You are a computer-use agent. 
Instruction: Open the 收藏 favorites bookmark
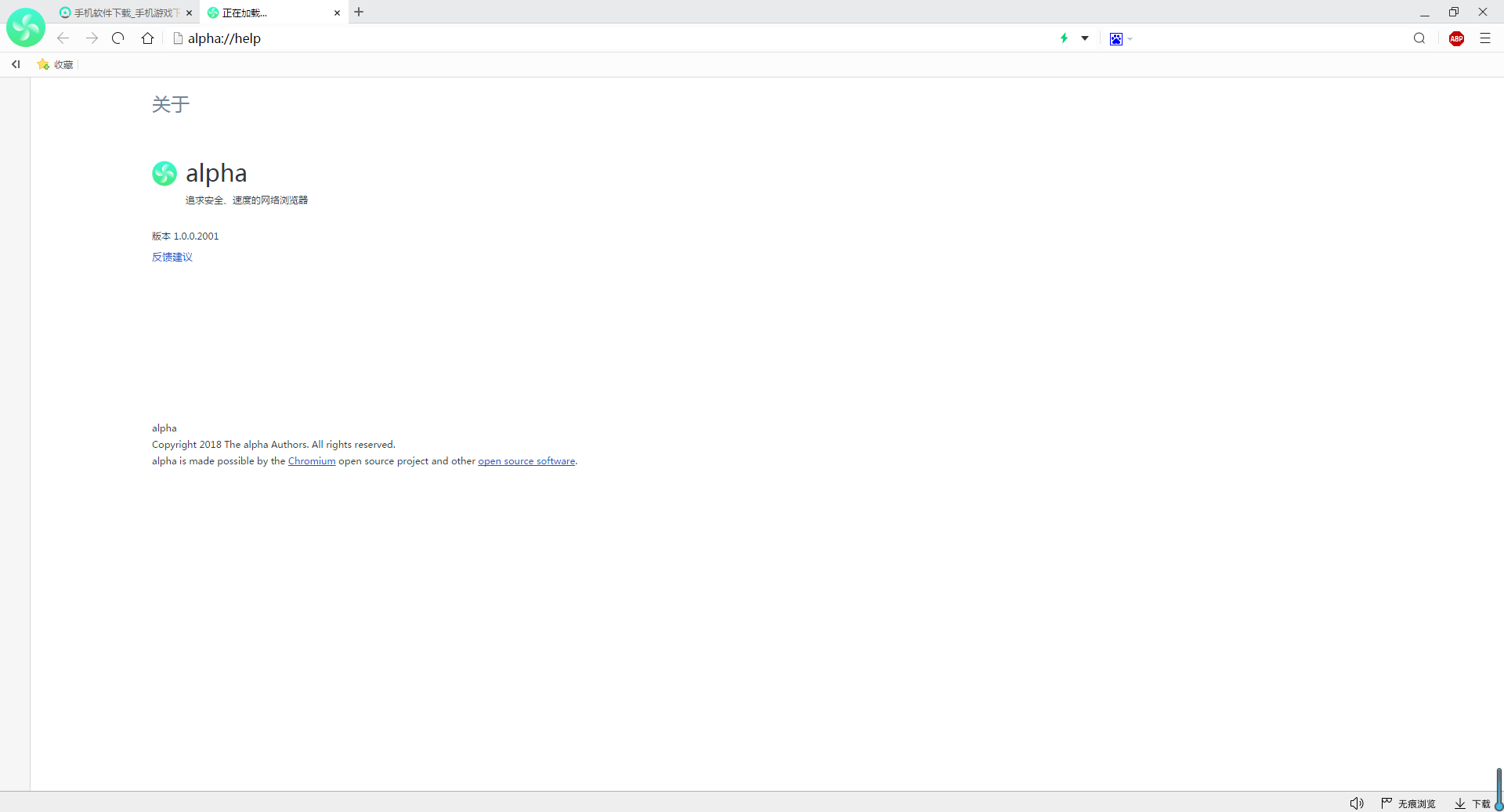(56, 65)
